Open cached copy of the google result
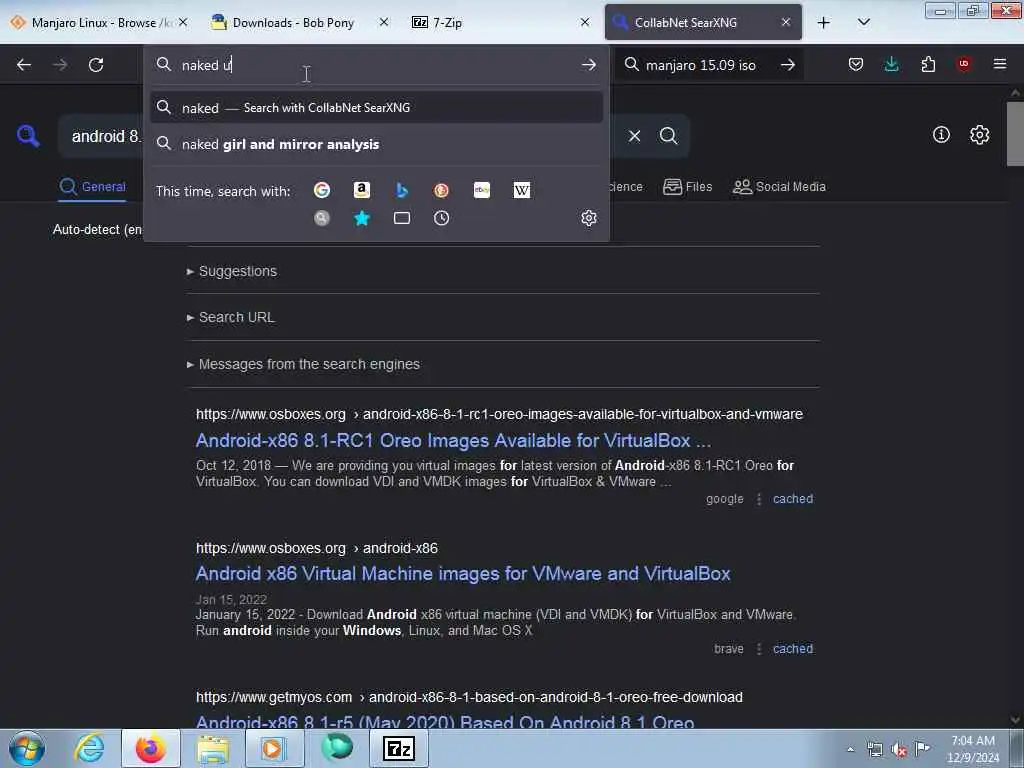This screenshot has height=768, width=1024. tap(793, 499)
